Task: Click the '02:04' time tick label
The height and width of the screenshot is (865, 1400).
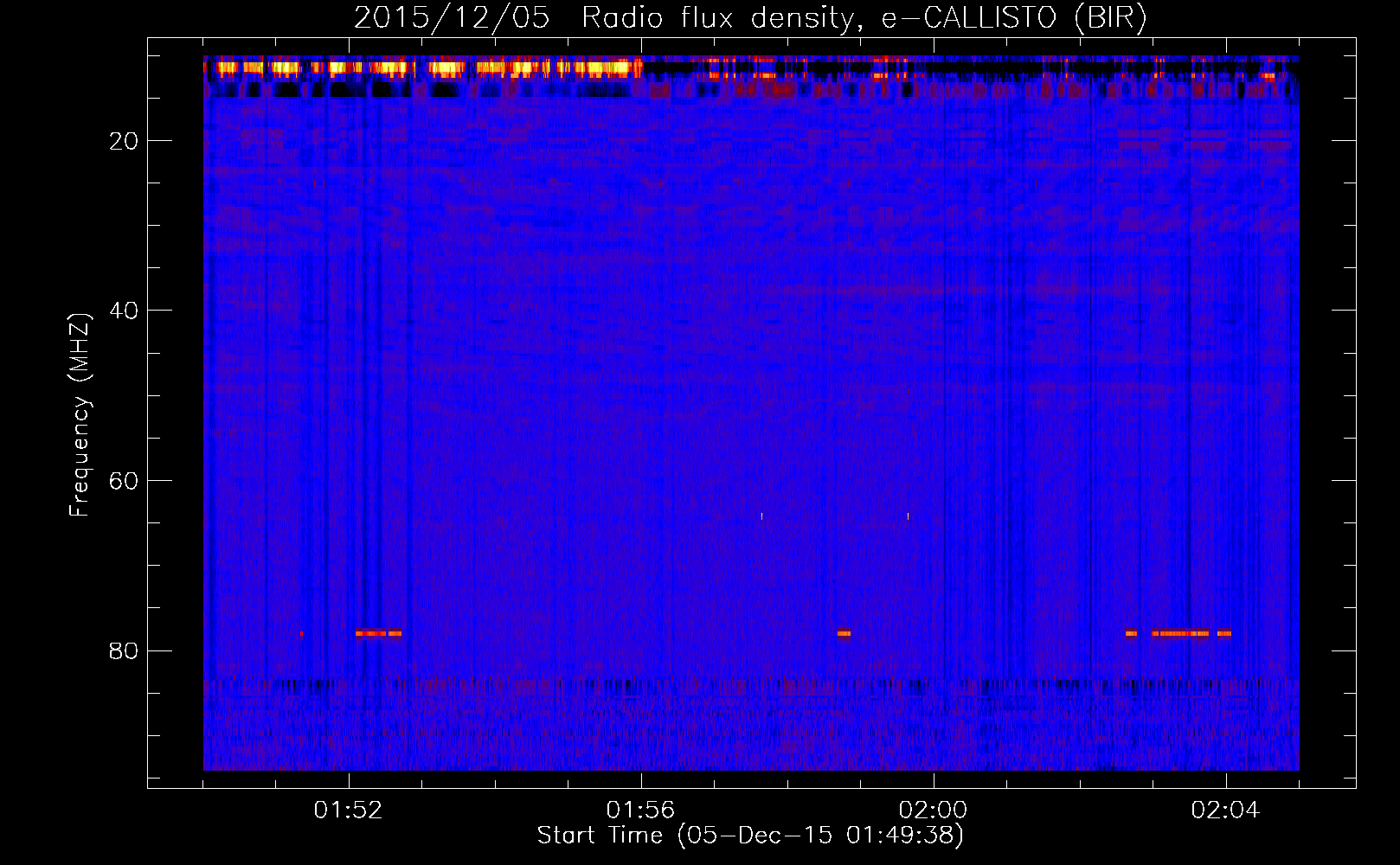Action: click(1225, 811)
